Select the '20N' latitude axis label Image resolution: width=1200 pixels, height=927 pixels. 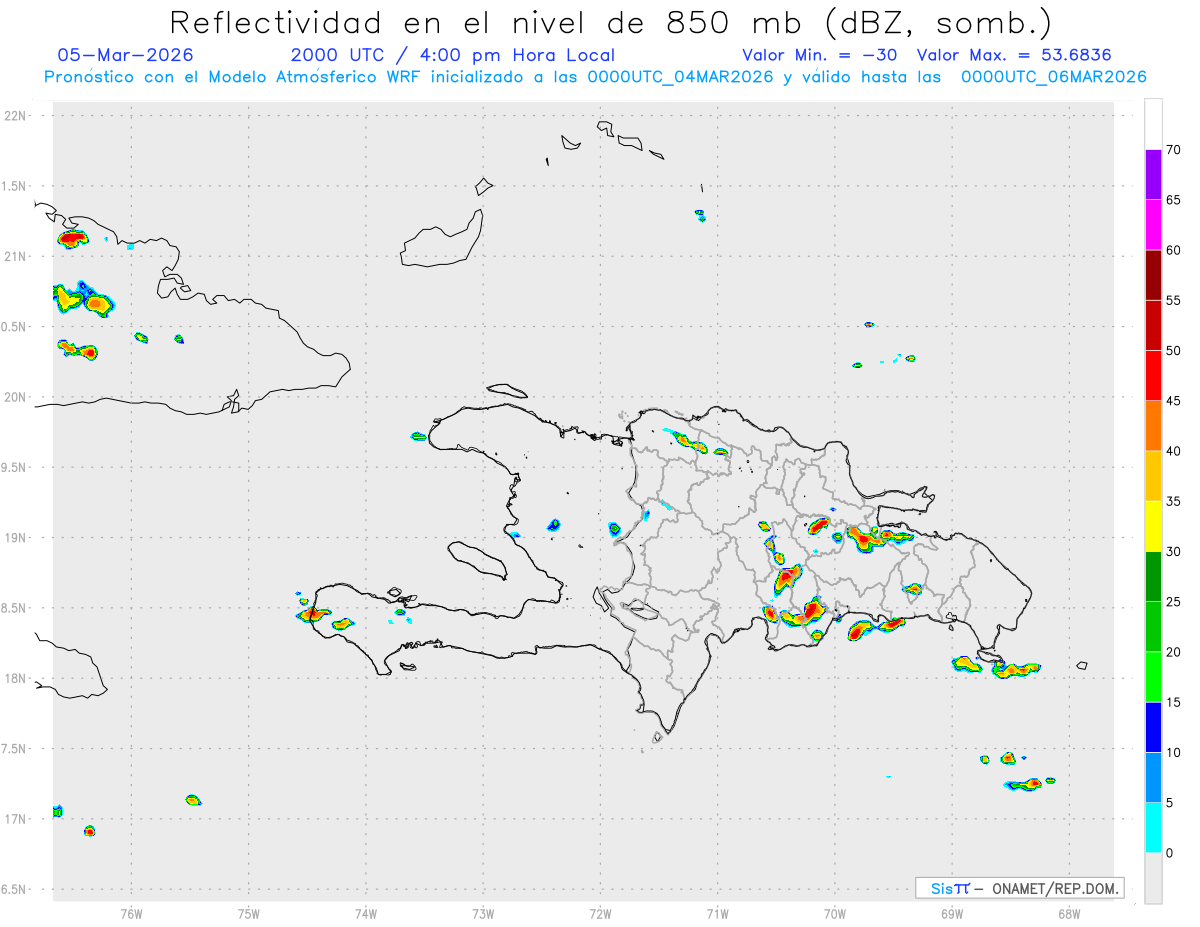[x=15, y=397]
